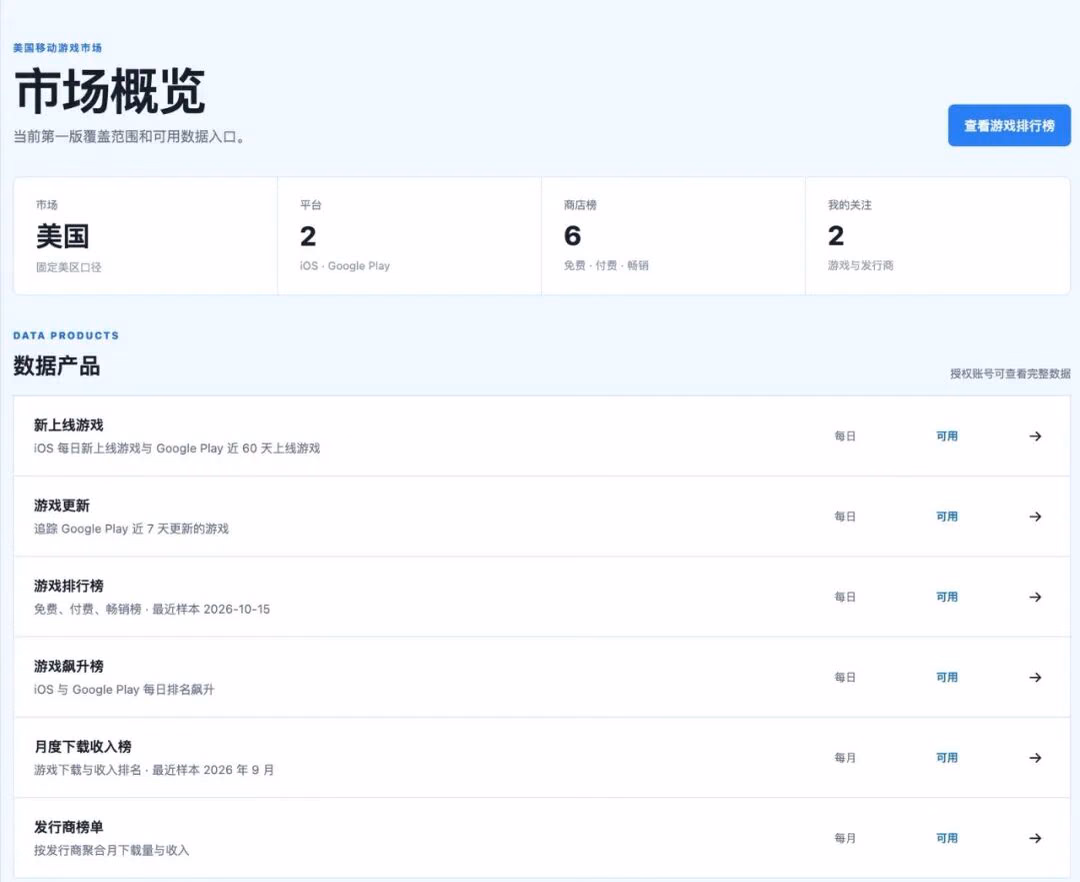
Task: Select the 市场 美国 summary card
Action: (145, 235)
